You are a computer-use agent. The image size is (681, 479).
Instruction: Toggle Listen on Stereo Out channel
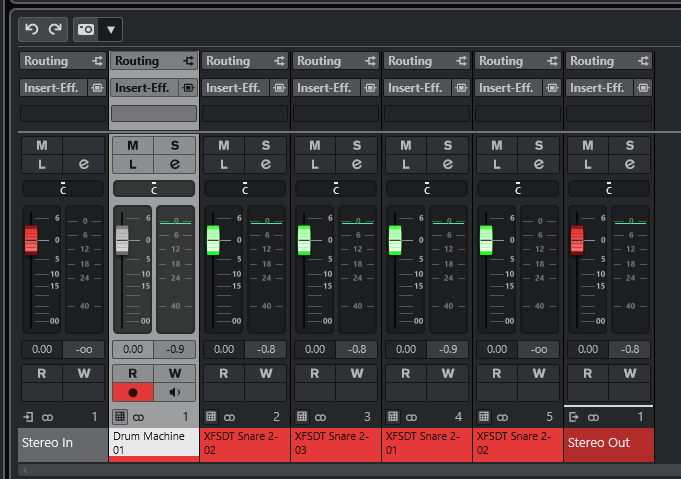point(588,164)
